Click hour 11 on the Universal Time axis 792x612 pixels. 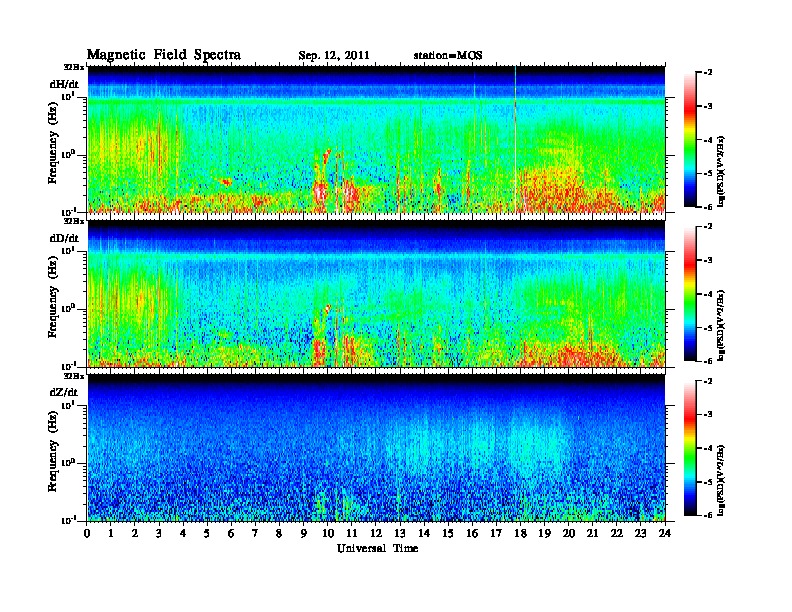352,533
